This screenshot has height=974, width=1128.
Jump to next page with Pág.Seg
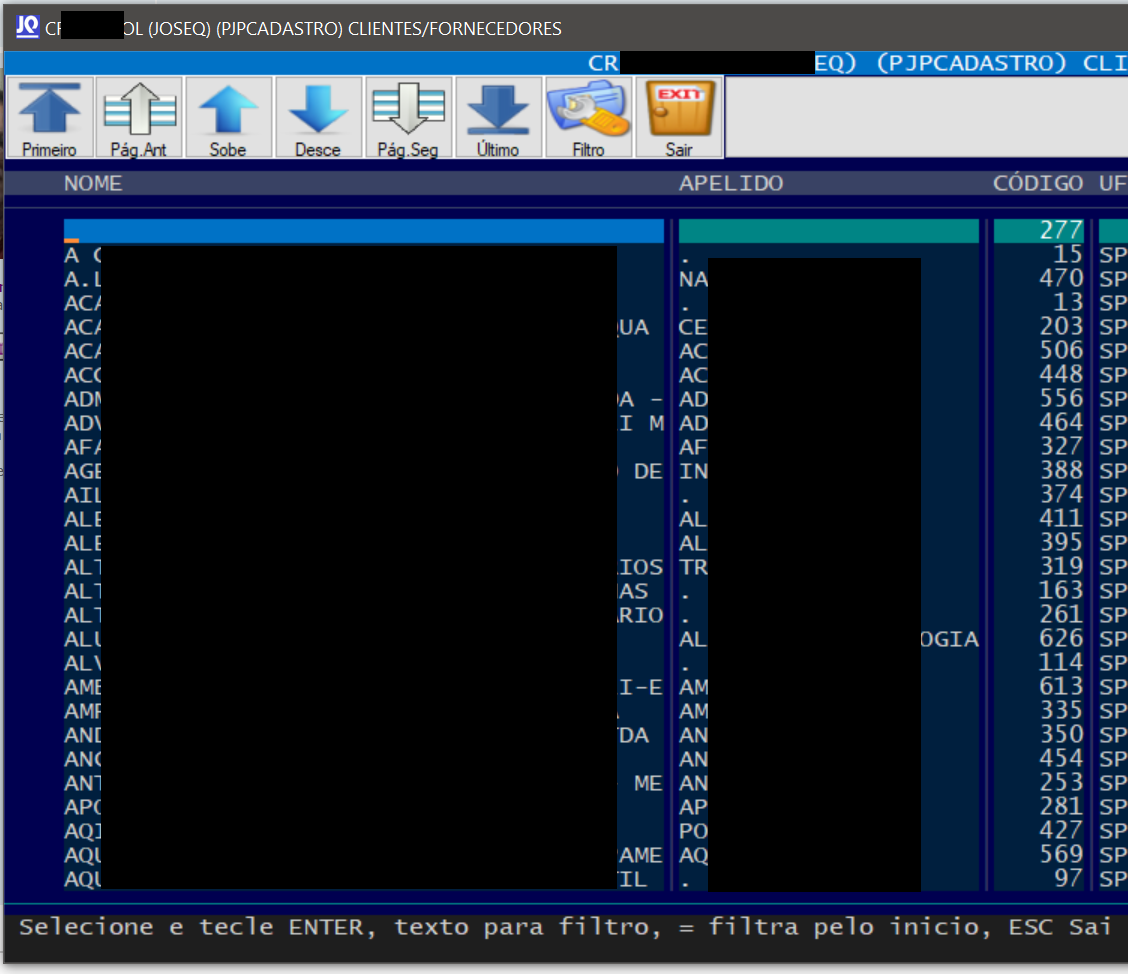click(409, 117)
